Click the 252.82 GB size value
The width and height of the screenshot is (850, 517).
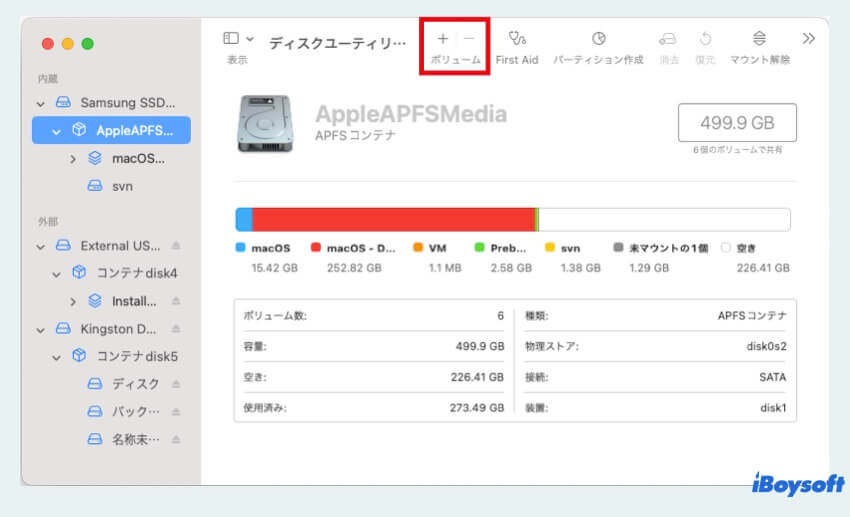pos(354,268)
